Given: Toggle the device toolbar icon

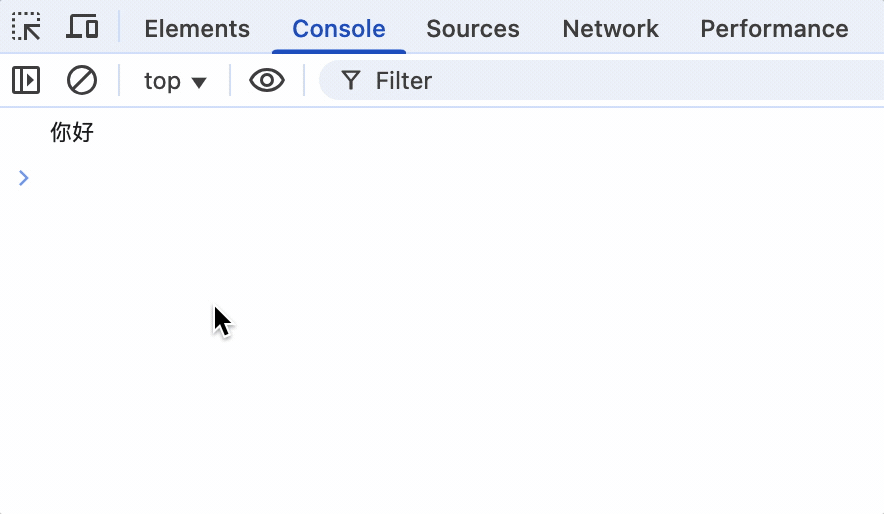Looking at the screenshot, I should tap(82, 26).
